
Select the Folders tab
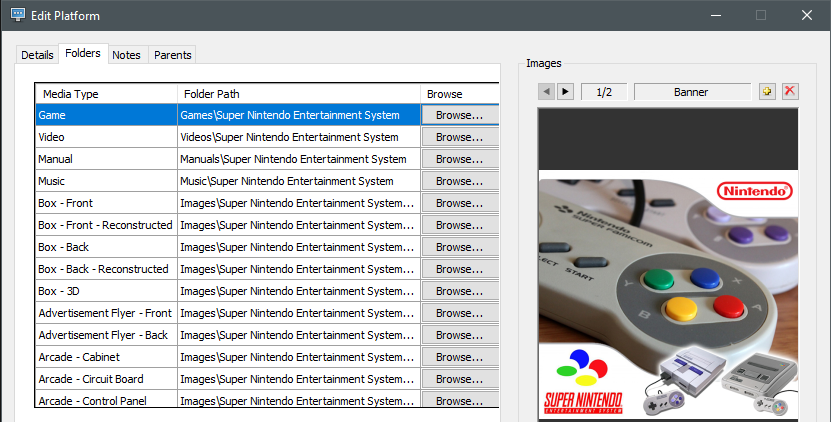[x=83, y=53]
